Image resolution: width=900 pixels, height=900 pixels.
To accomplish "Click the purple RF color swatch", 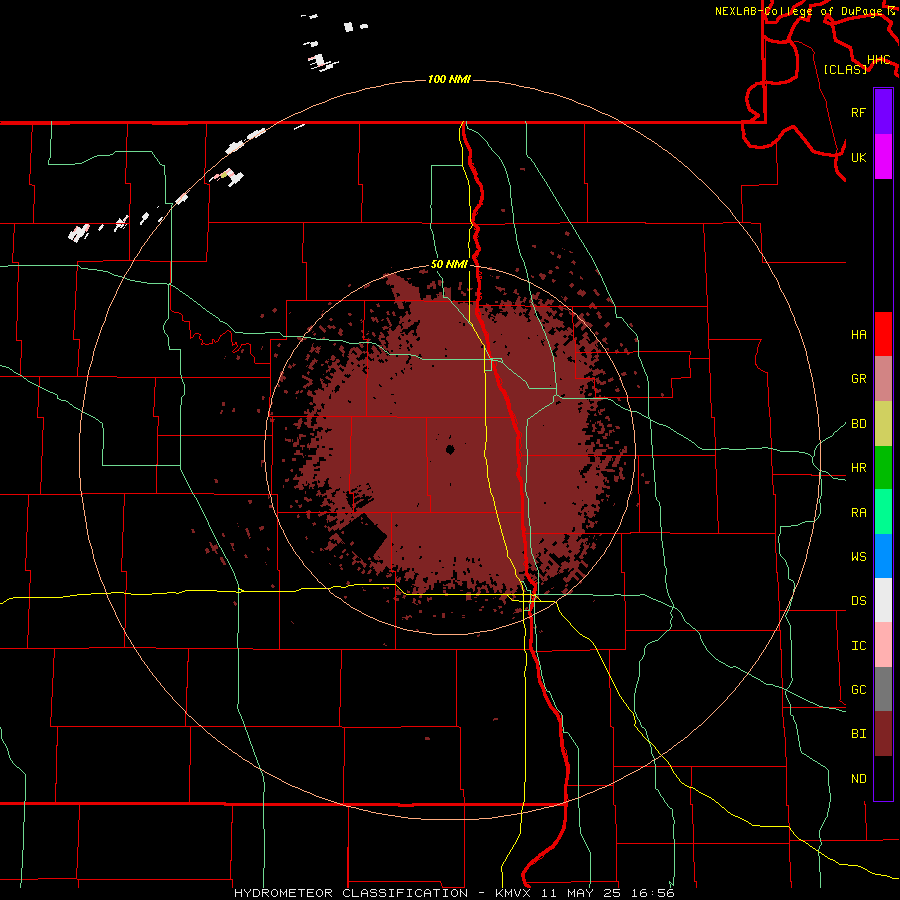I will [883, 112].
